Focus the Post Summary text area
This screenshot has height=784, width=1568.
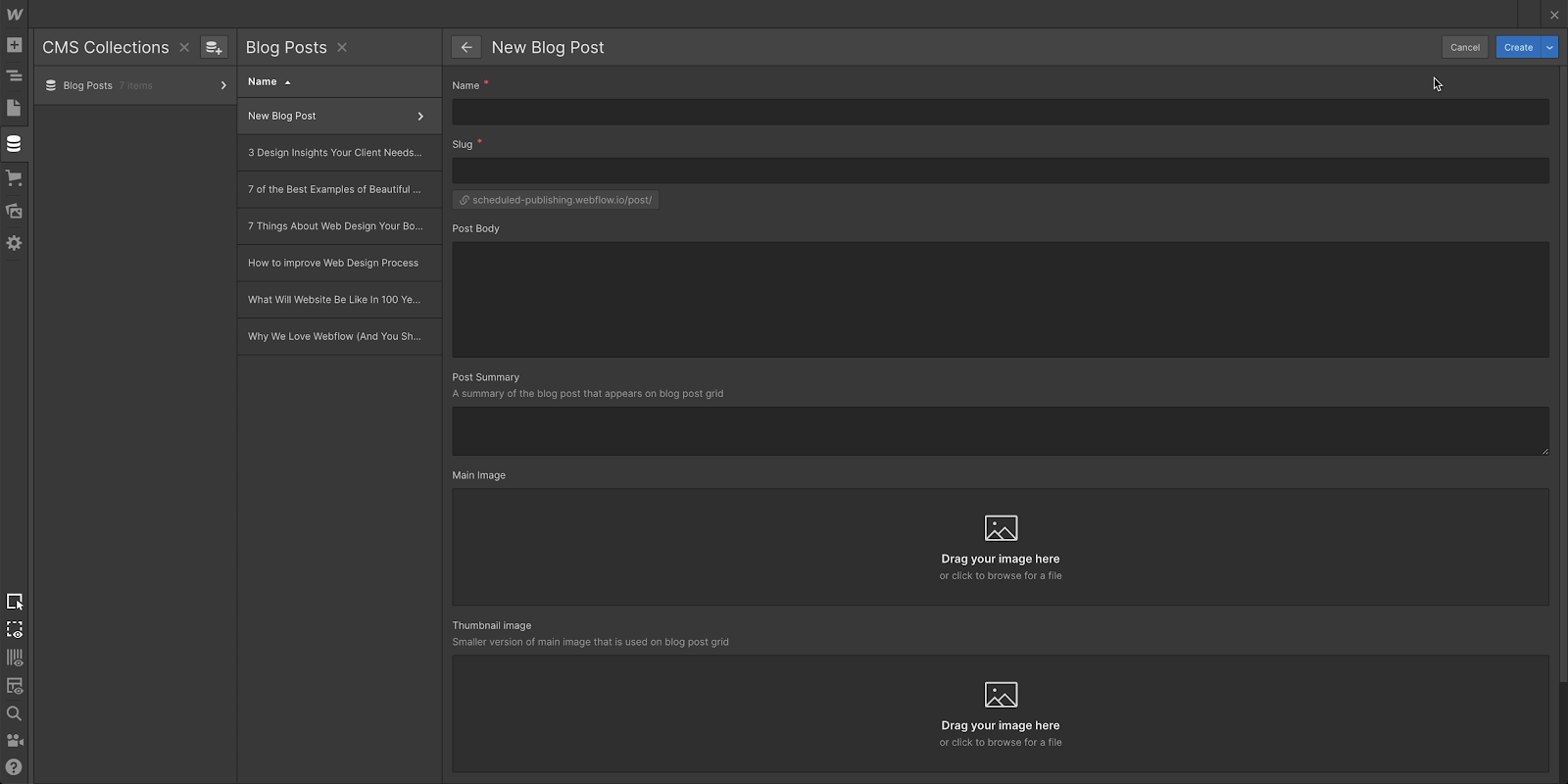pos(1001,431)
